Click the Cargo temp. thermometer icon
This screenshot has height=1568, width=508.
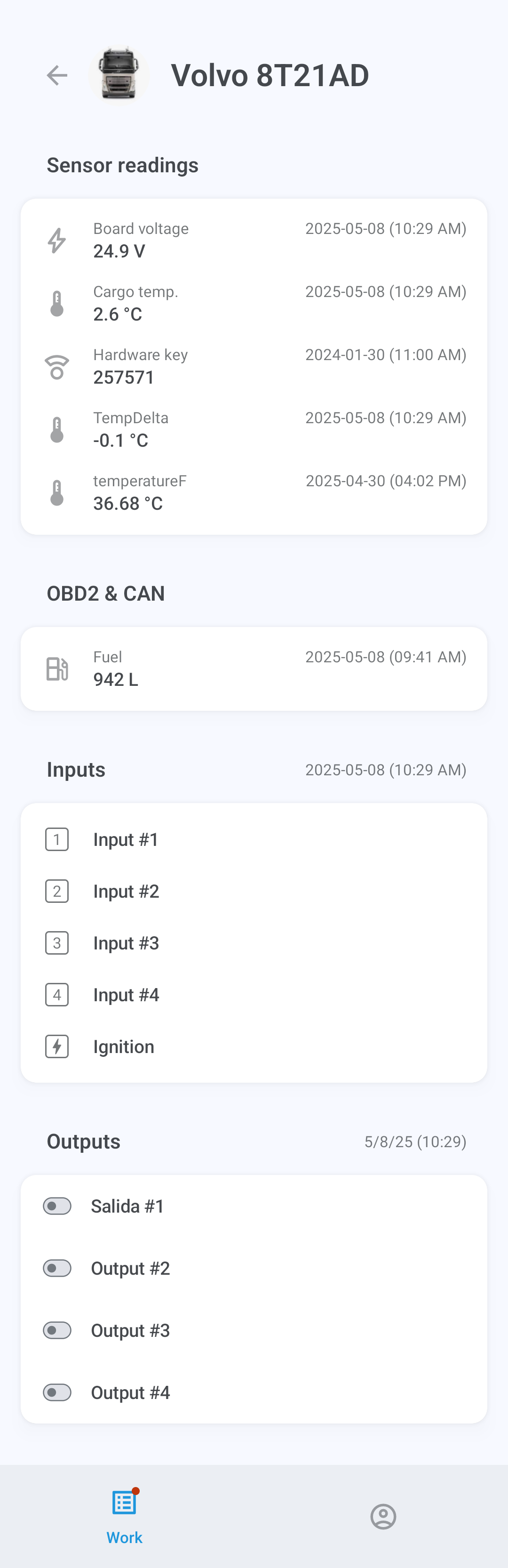coord(57,304)
